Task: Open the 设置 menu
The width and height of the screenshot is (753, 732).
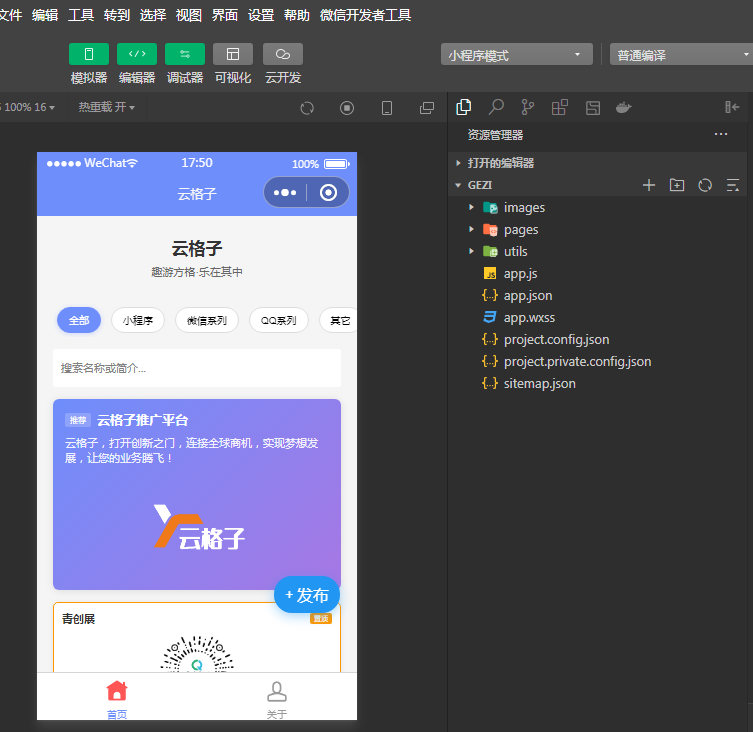Action: coord(261,15)
